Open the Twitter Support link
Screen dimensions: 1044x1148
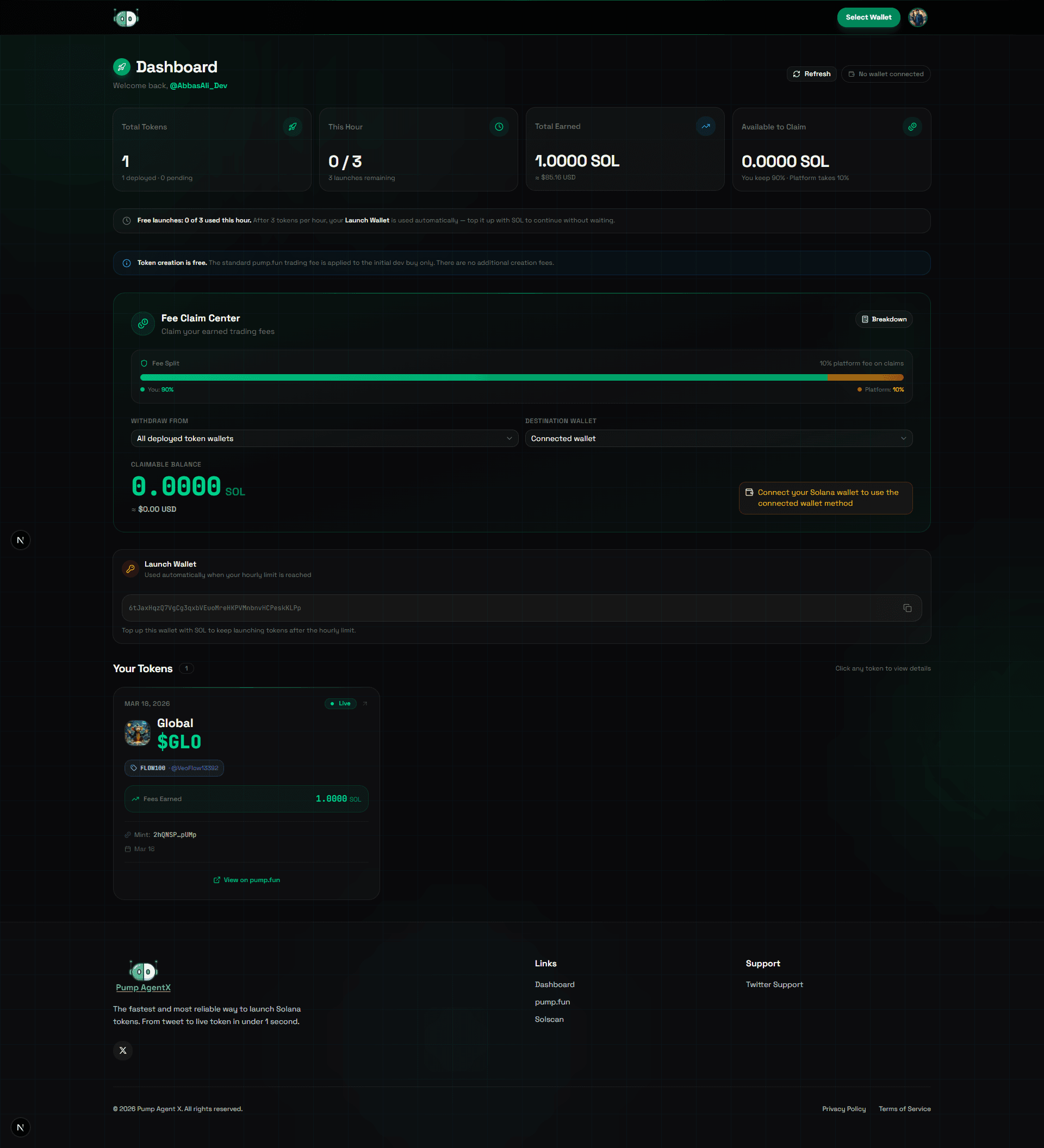(774, 984)
